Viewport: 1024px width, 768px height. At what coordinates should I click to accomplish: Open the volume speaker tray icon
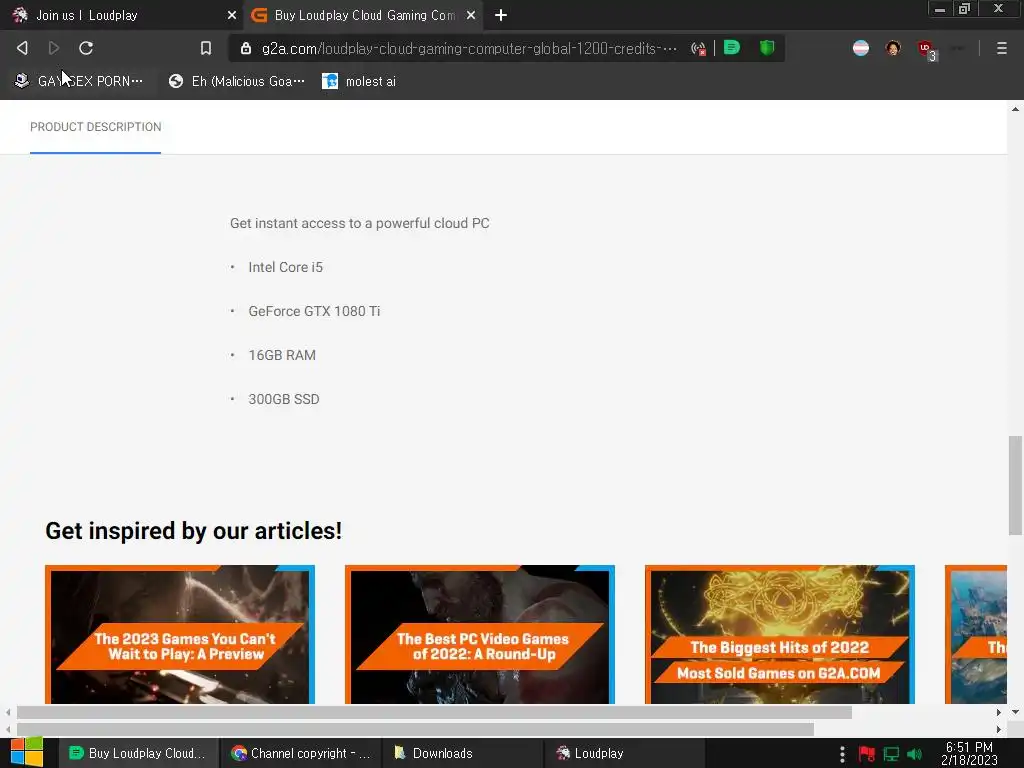[914, 754]
